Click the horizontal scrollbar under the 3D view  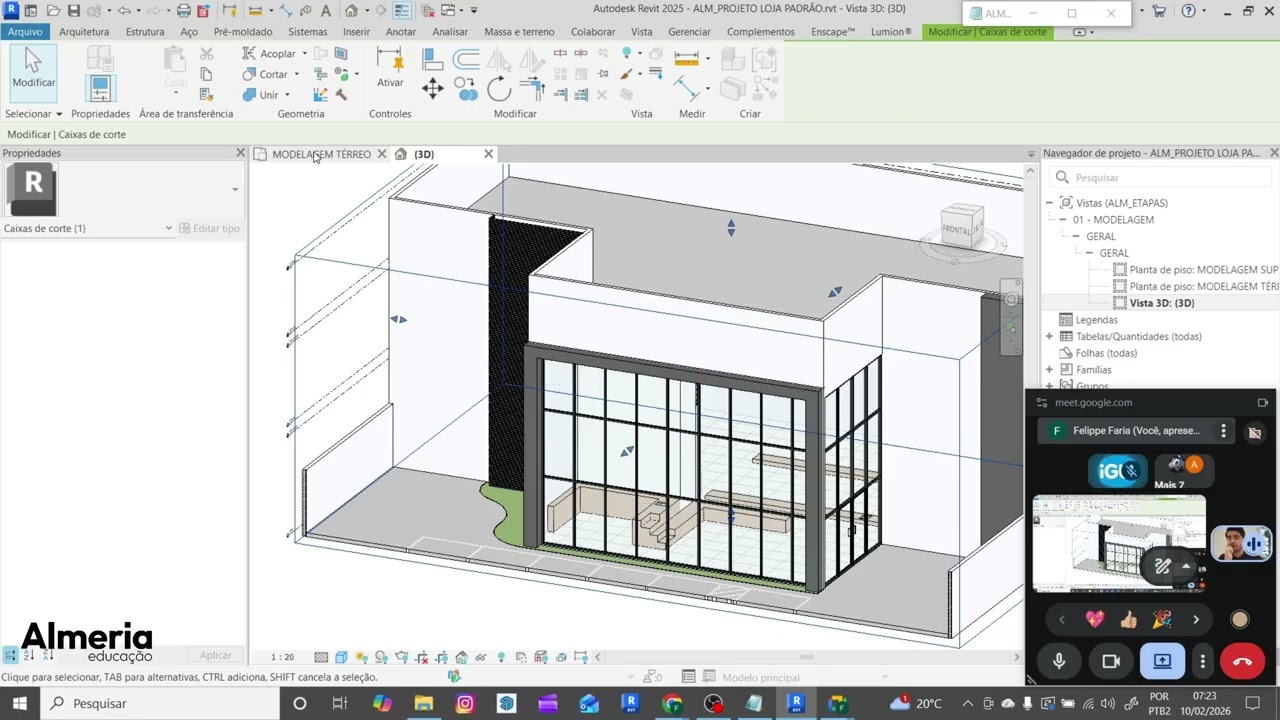pos(805,657)
